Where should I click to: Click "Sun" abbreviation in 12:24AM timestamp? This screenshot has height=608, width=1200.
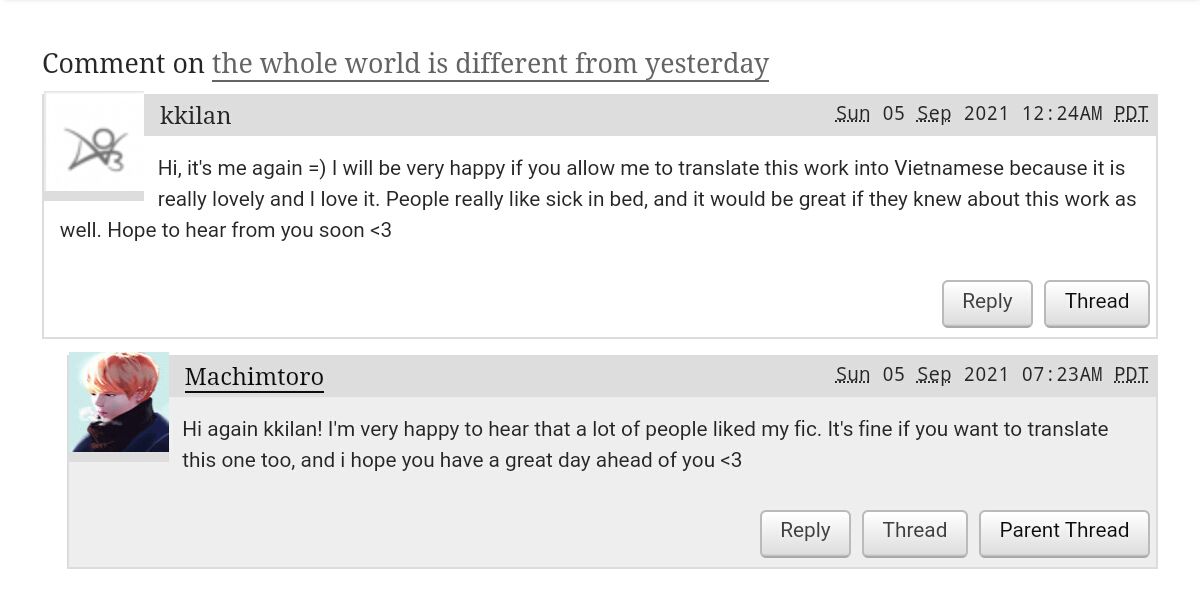[853, 114]
